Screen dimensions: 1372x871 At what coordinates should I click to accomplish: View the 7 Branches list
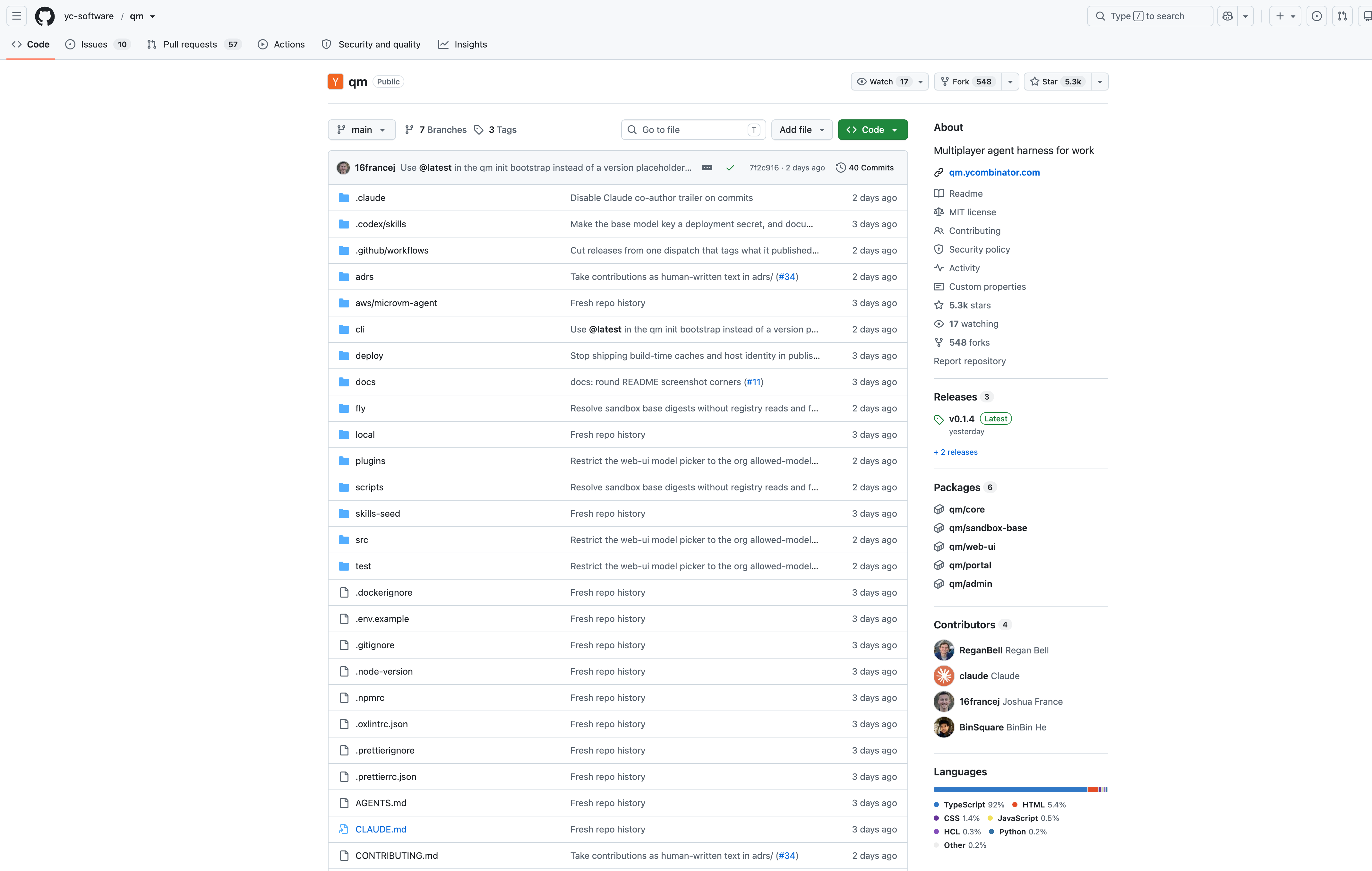tap(435, 130)
